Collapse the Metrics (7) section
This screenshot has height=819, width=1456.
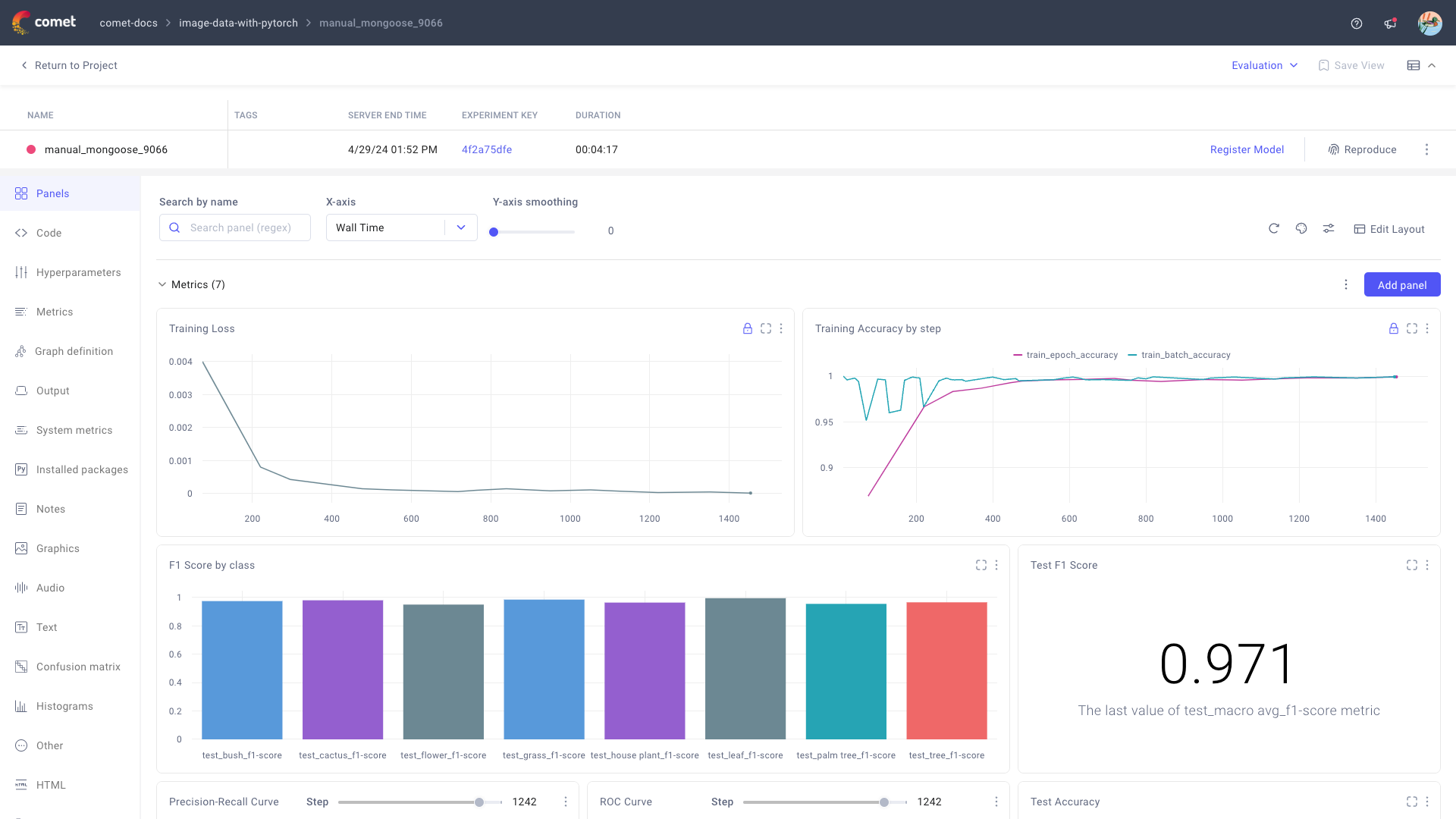click(x=162, y=284)
